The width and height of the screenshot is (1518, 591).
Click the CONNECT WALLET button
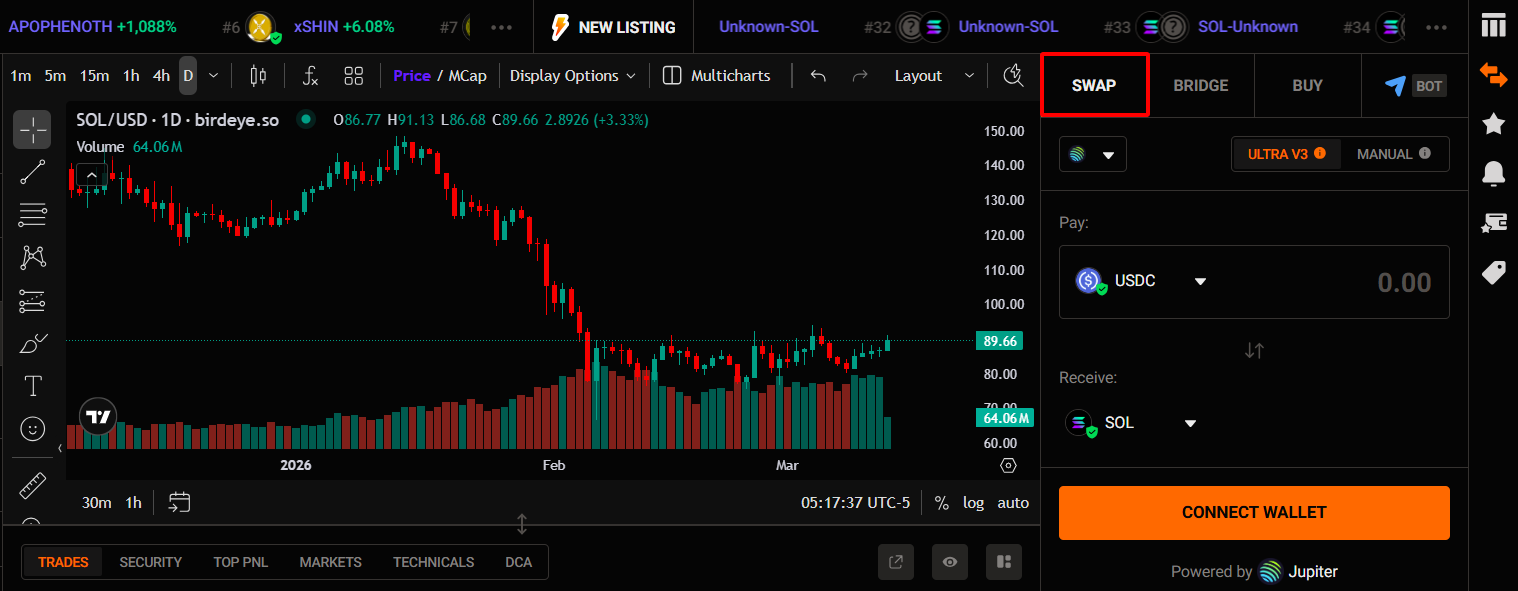1254,512
